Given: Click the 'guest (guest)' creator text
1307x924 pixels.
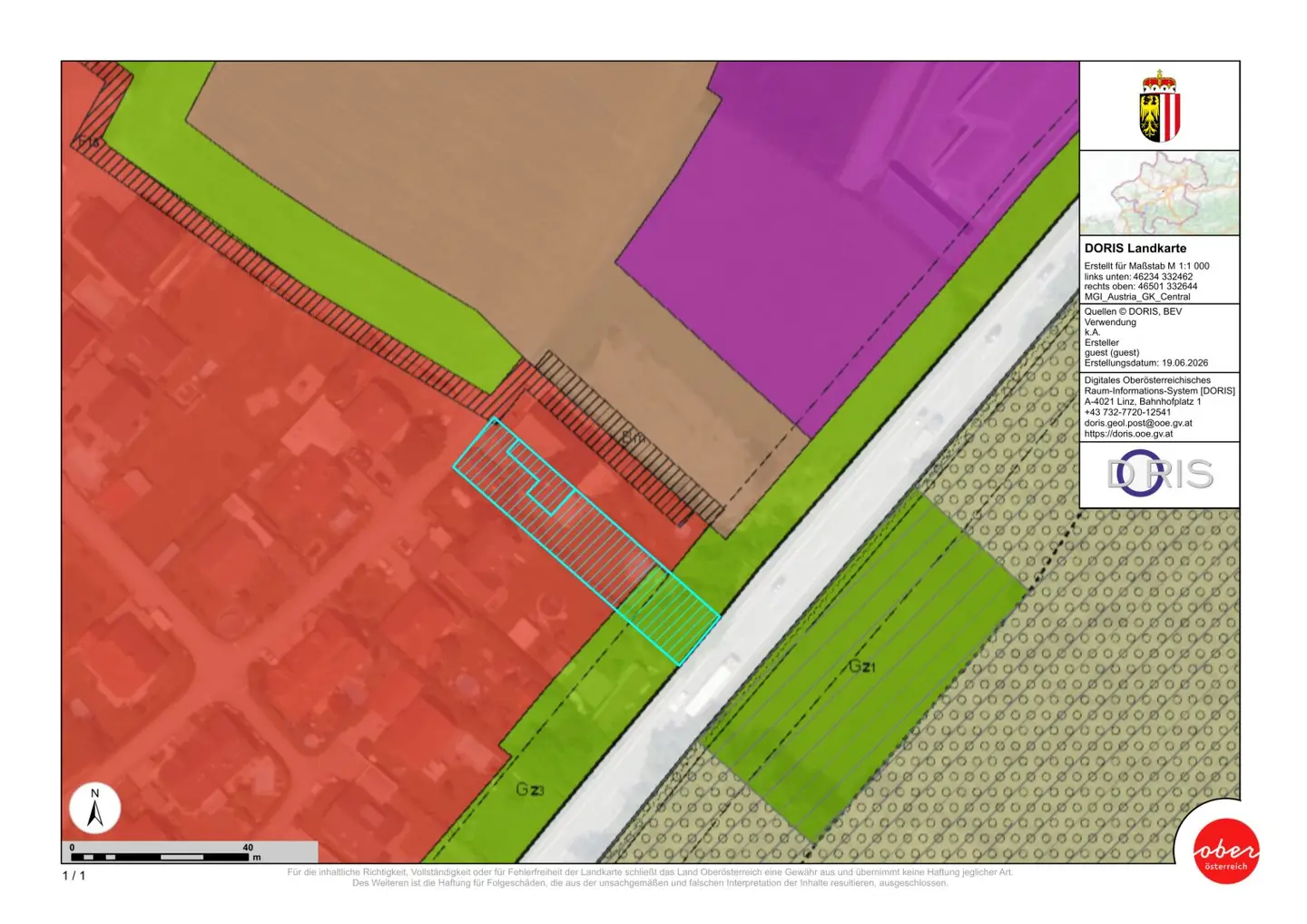Looking at the screenshot, I should click(1111, 353).
